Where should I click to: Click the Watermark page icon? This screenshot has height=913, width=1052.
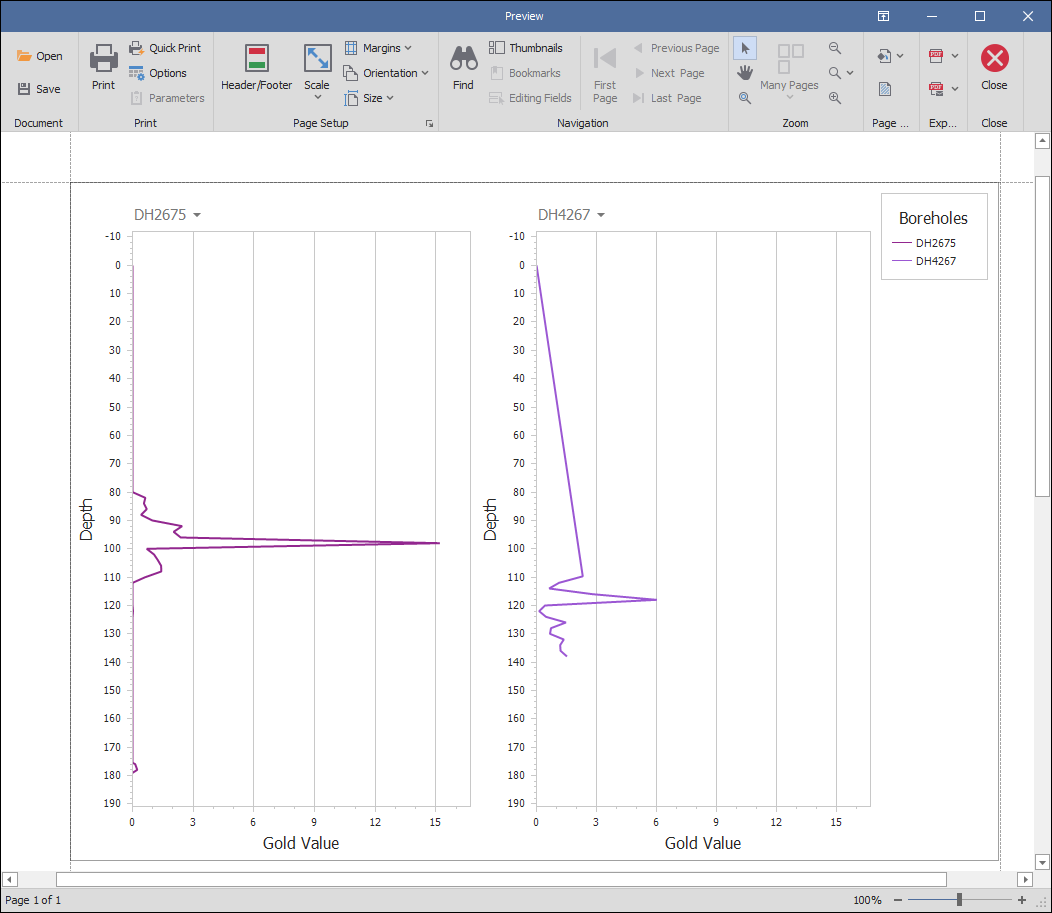[x=885, y=89]
